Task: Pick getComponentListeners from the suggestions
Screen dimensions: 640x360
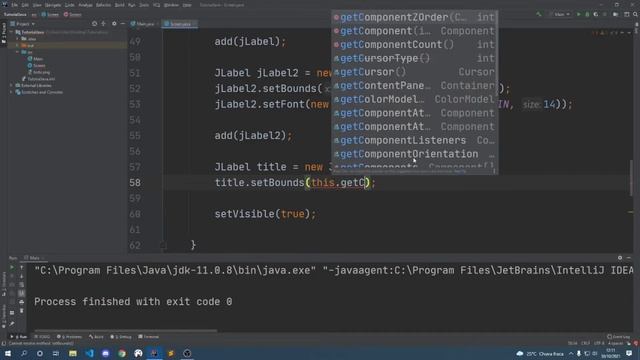Action: [414, 140]
